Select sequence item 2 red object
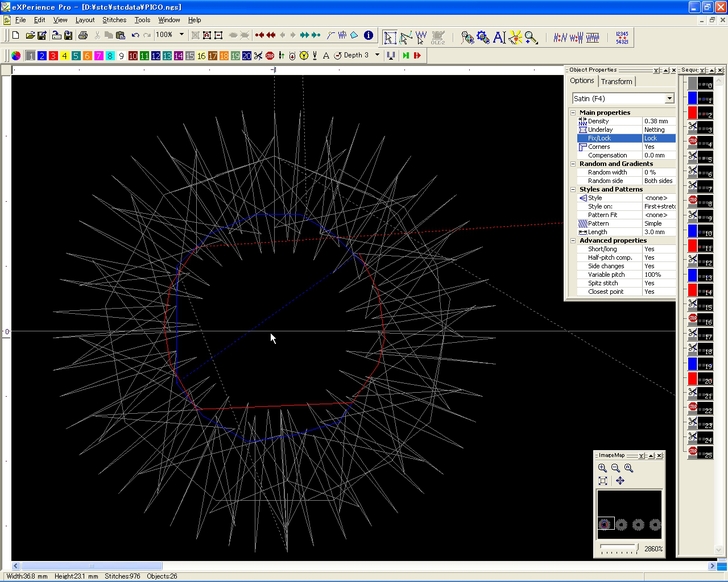Image resolution: width=728 pixels, height=582 pixels. tap(700, 113)
